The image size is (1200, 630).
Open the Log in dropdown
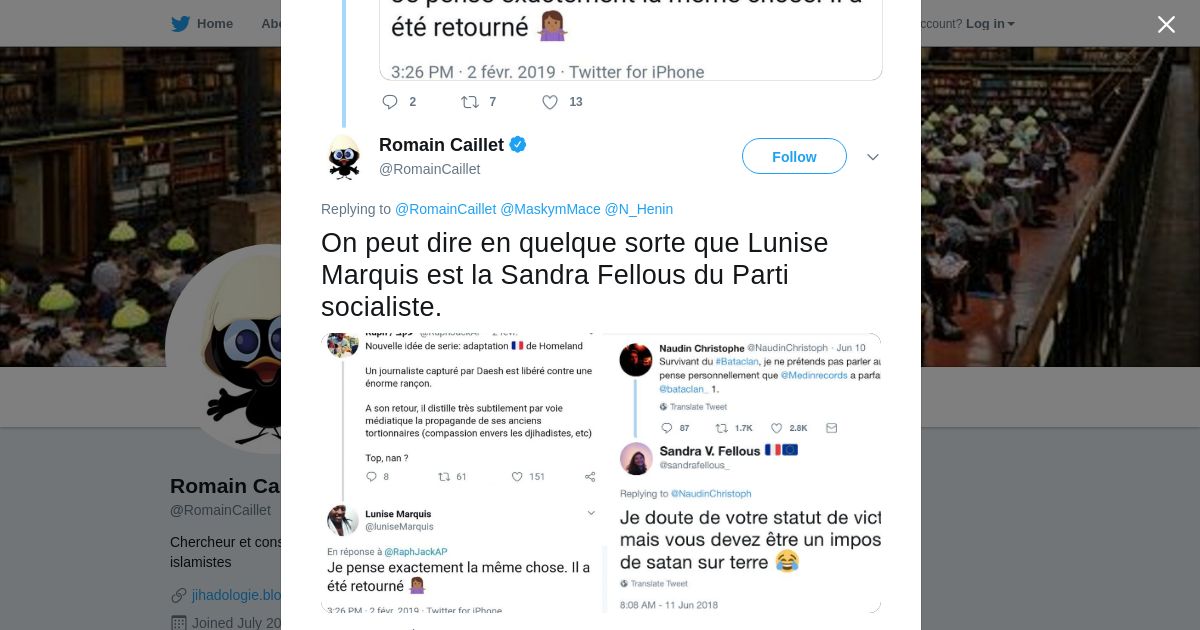pyautogui.click(x=990, y=24)
